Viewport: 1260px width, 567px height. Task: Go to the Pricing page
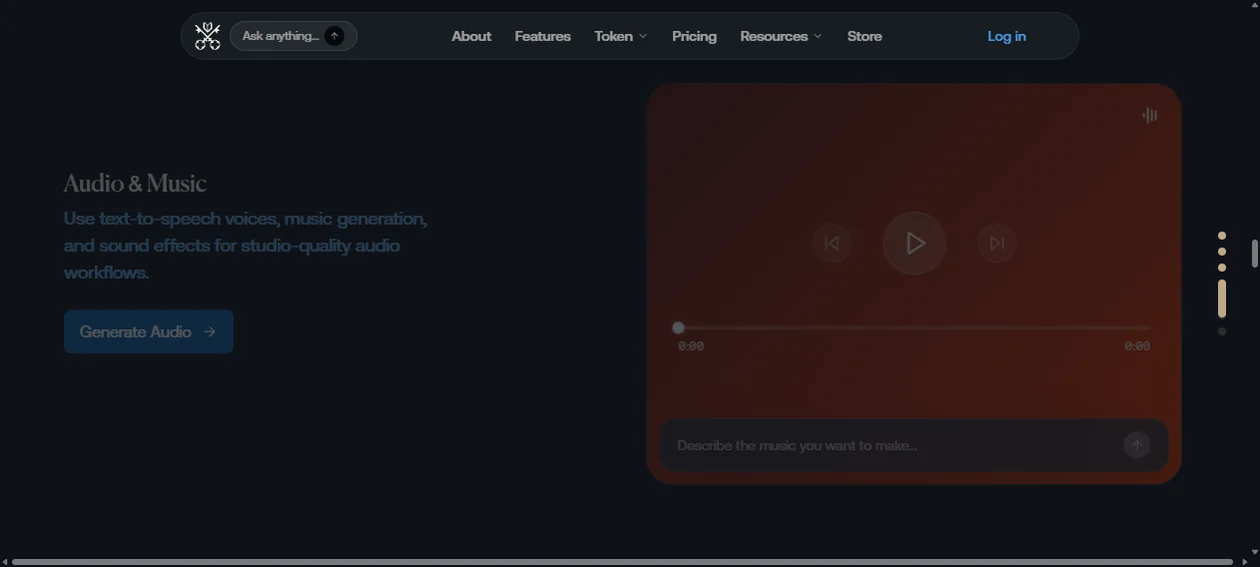(694, 36)
